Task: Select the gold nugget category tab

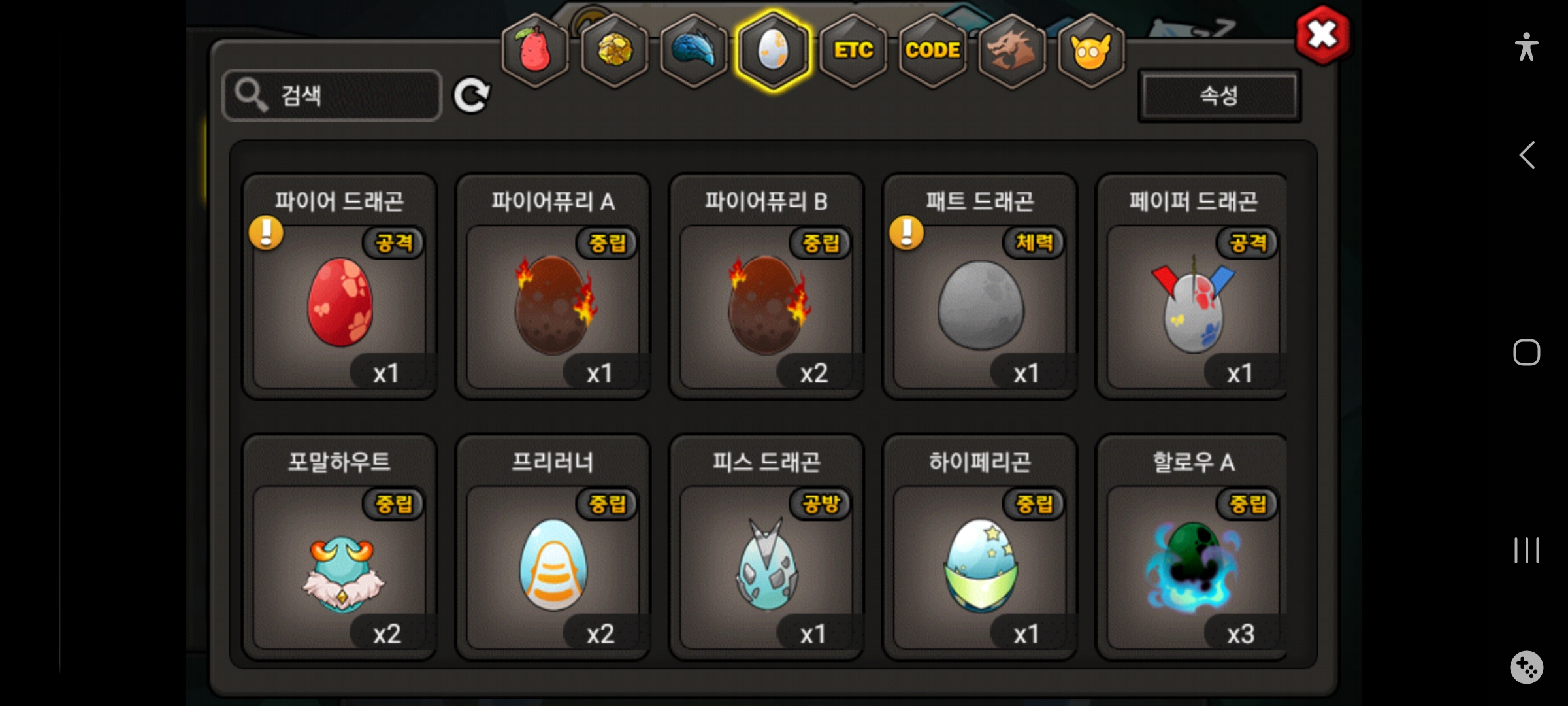Action: click(x=615, y=50)
